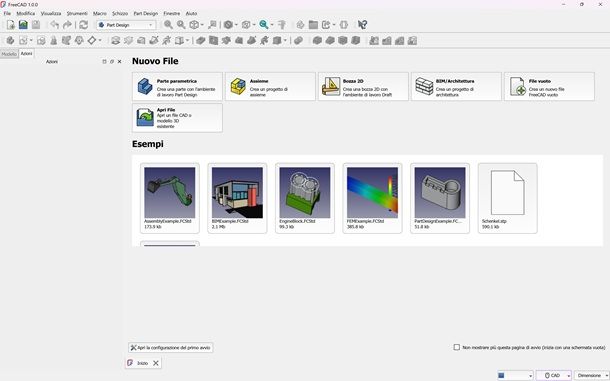Click the curly braces VarSet icon
Screen dimensions: 610x381
tap(344, 25)
